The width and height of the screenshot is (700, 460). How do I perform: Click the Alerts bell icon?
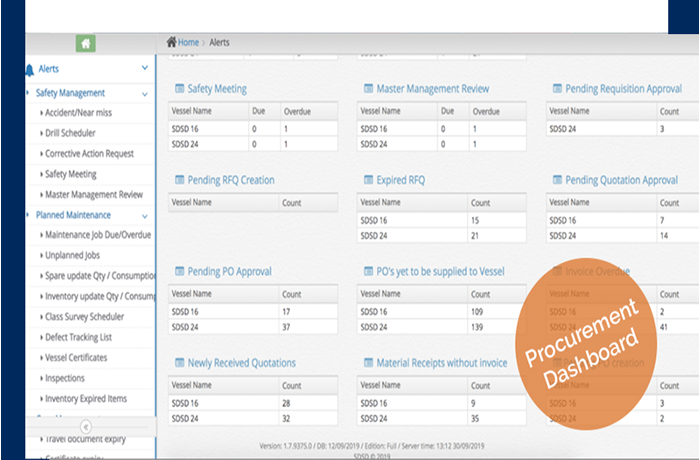point(29,70)
